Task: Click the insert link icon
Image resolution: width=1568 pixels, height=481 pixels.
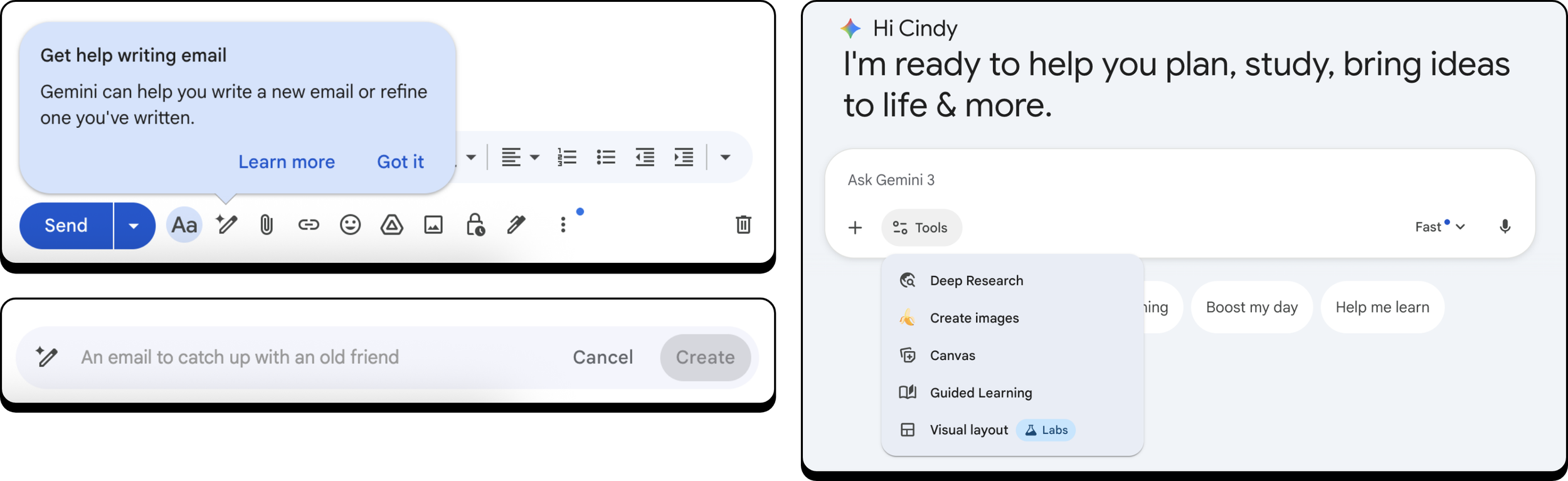Action: pyautogui.click(x=309, y=225)
